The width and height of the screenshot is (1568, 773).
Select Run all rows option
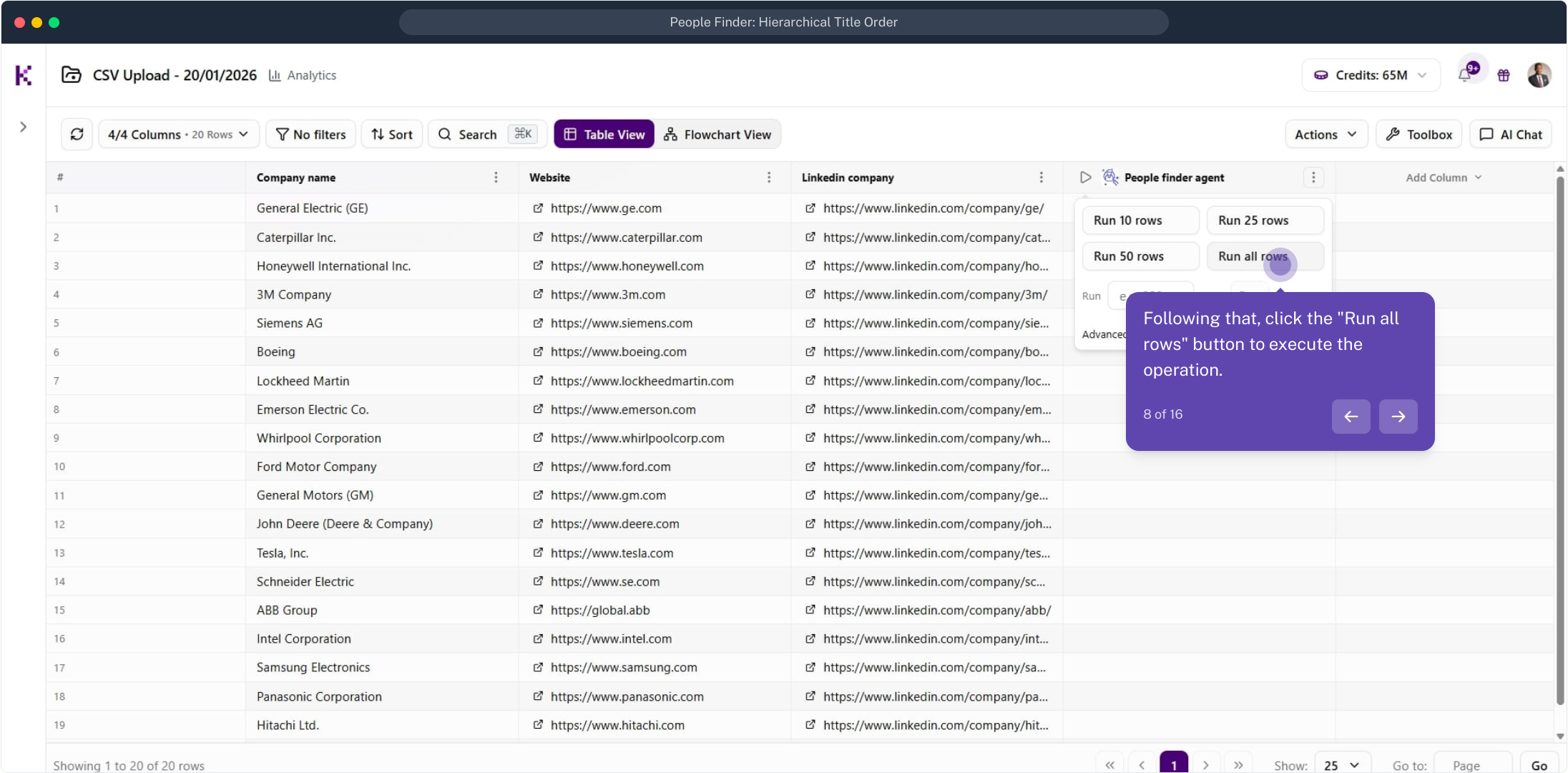tap(1265, 256)
